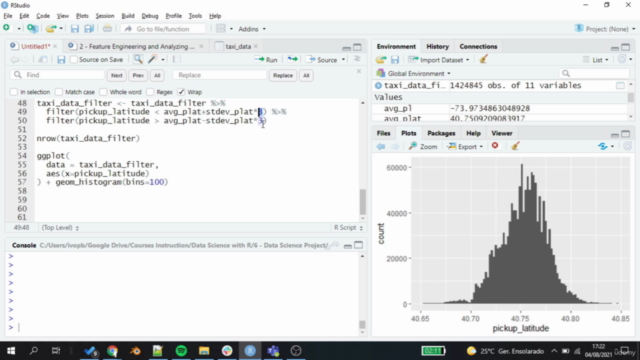Clear all plots broom icon

(515, 146)
